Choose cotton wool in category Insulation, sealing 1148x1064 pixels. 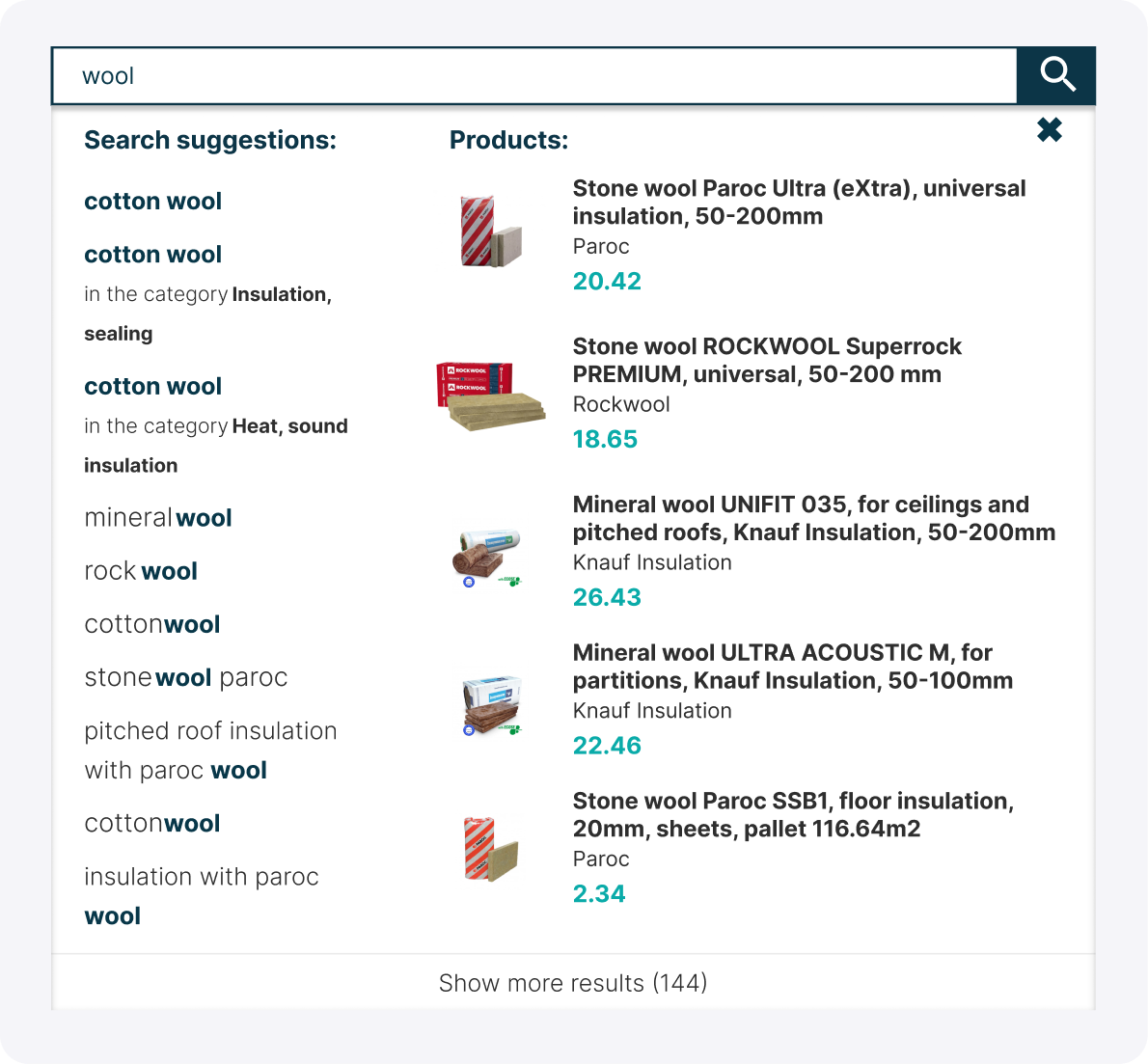(152, 254)
